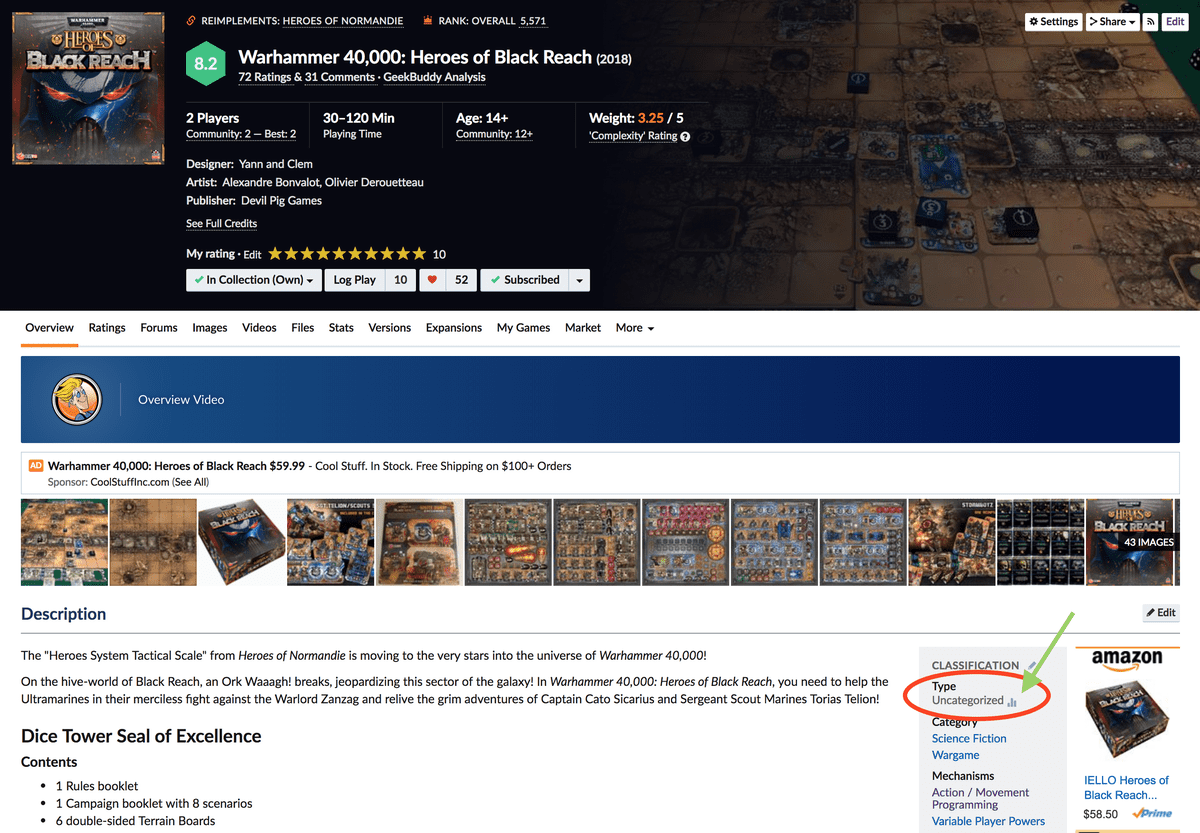Open the Heroes of Normandie reimplements link
The height and width of the screenshot is (833, 1200).
pos(343,21)
